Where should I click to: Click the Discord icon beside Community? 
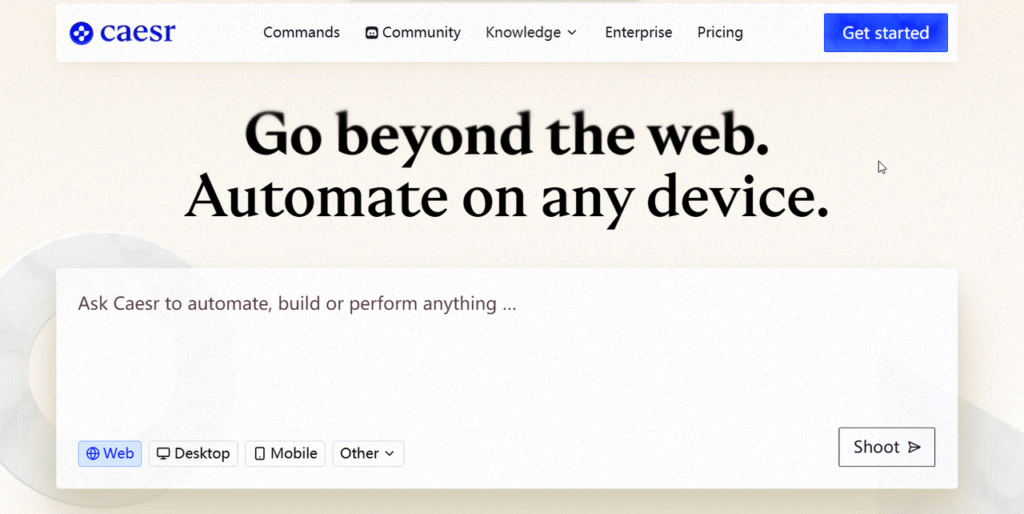tap(372, 33)
